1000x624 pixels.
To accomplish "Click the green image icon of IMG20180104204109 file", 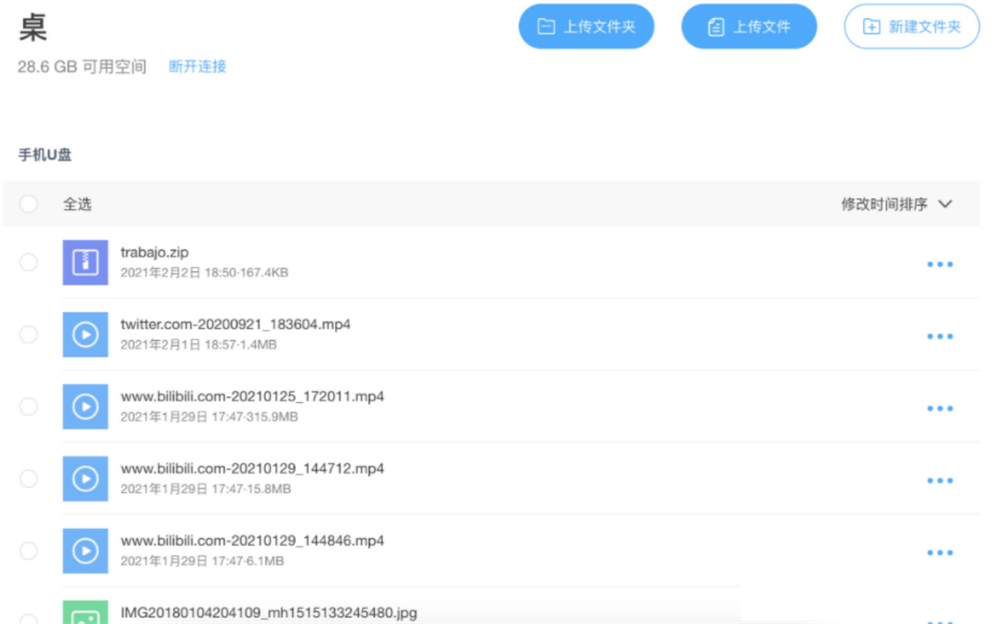I will 85,613.
